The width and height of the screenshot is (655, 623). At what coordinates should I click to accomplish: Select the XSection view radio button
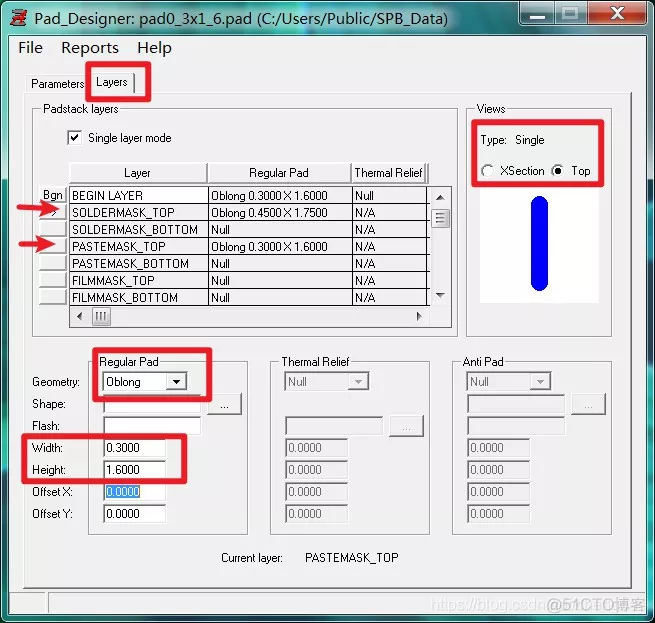[x=487, y=171]
